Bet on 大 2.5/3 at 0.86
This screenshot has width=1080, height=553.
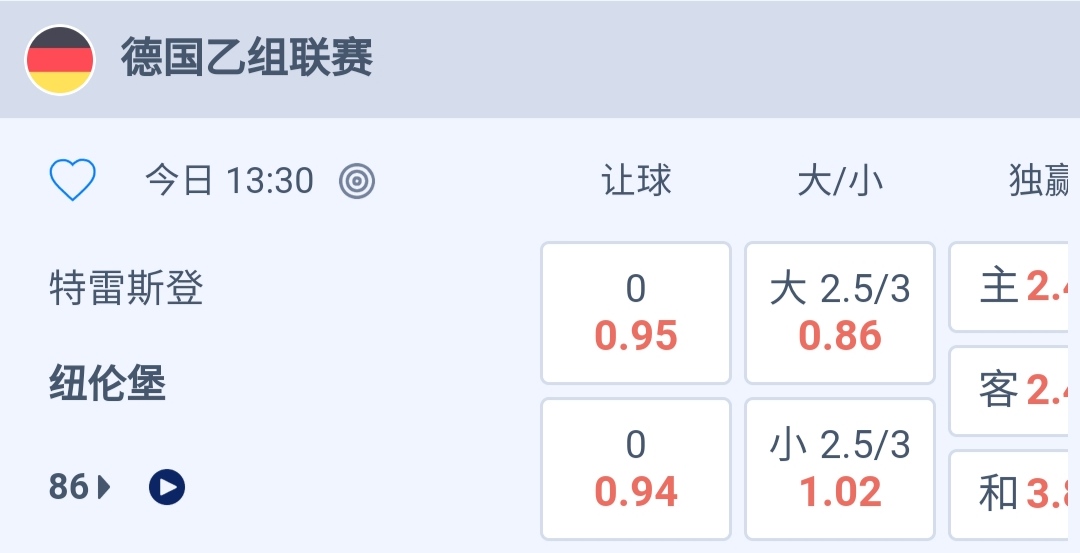pyautogui.click(x=840, y=313)
